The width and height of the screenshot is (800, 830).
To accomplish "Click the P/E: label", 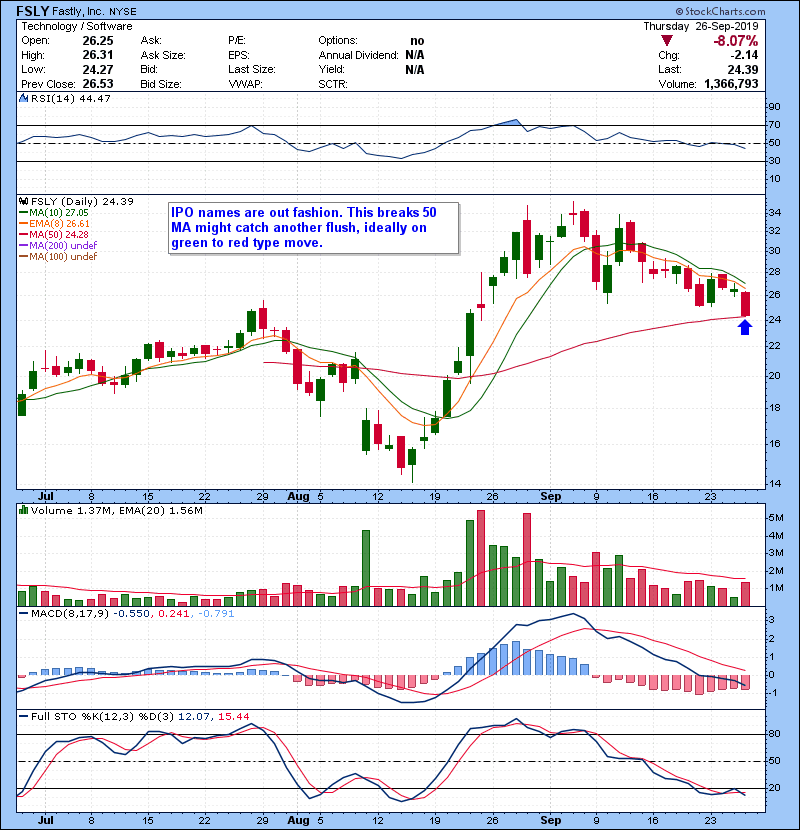I will coord(237,41).
